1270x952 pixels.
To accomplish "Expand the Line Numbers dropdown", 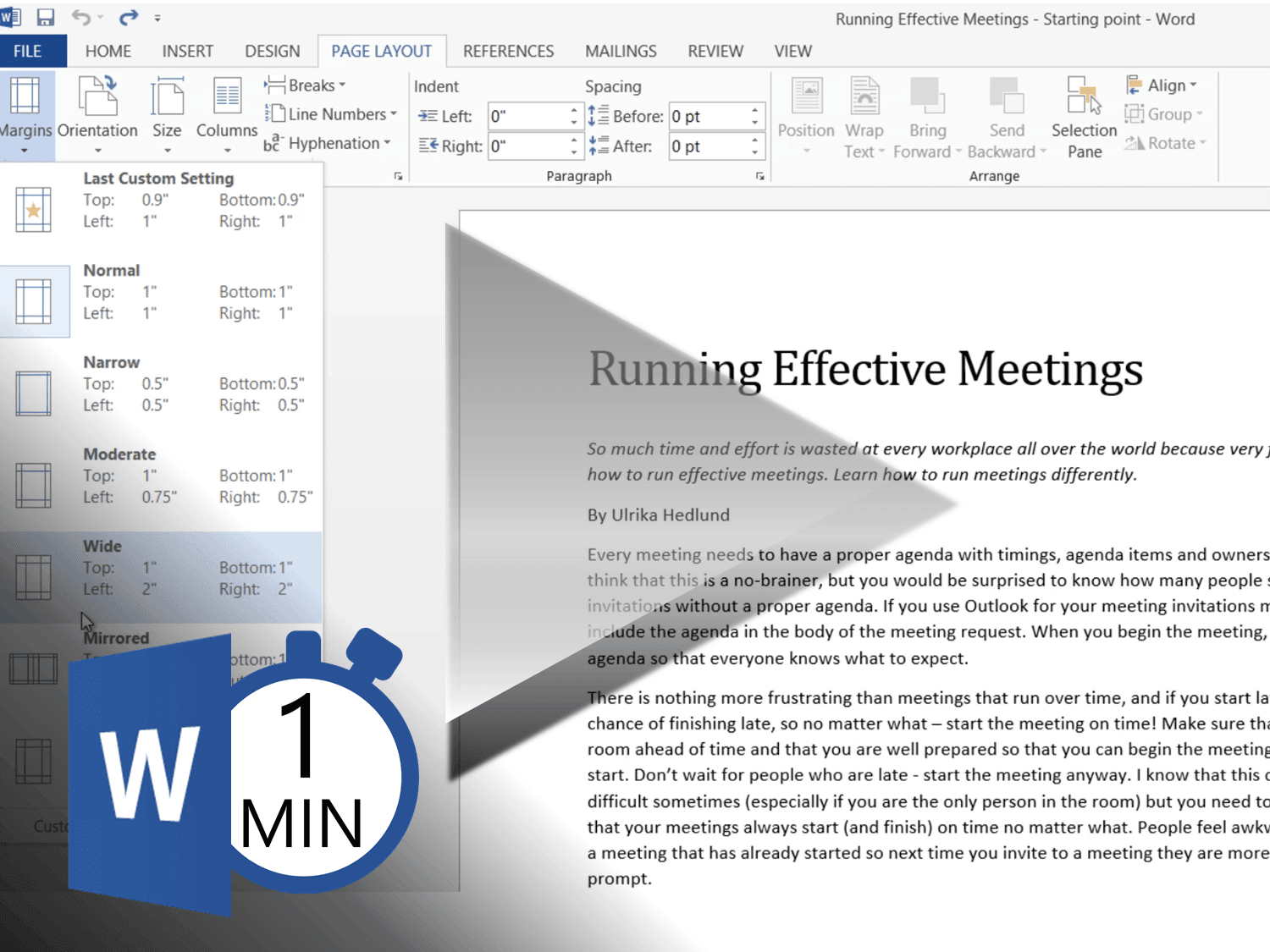I will [x=330, y=114].
